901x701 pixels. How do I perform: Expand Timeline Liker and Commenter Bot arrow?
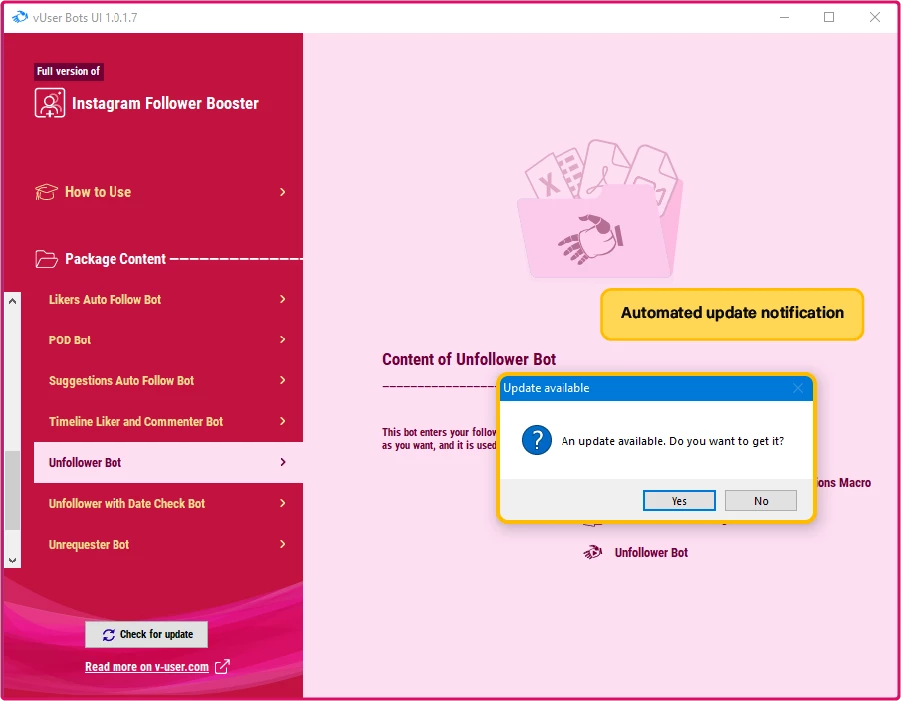coord(283,421)
